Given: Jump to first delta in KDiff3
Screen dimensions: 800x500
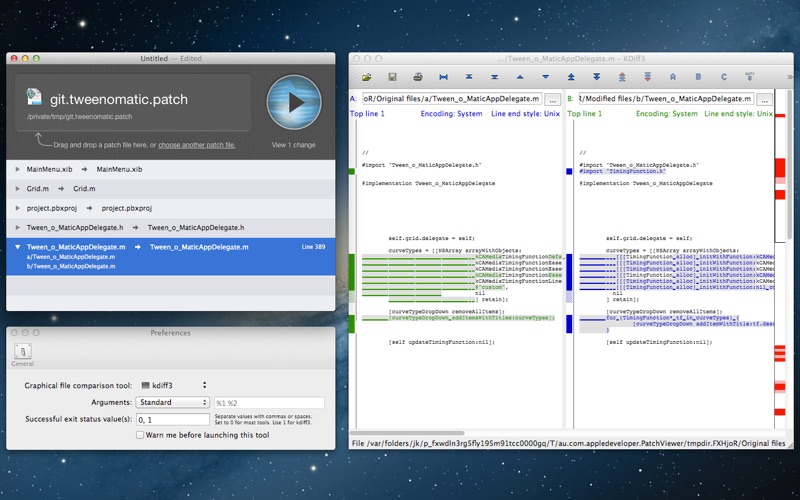Looking at the screenshot, I should [x=469, y=77].
